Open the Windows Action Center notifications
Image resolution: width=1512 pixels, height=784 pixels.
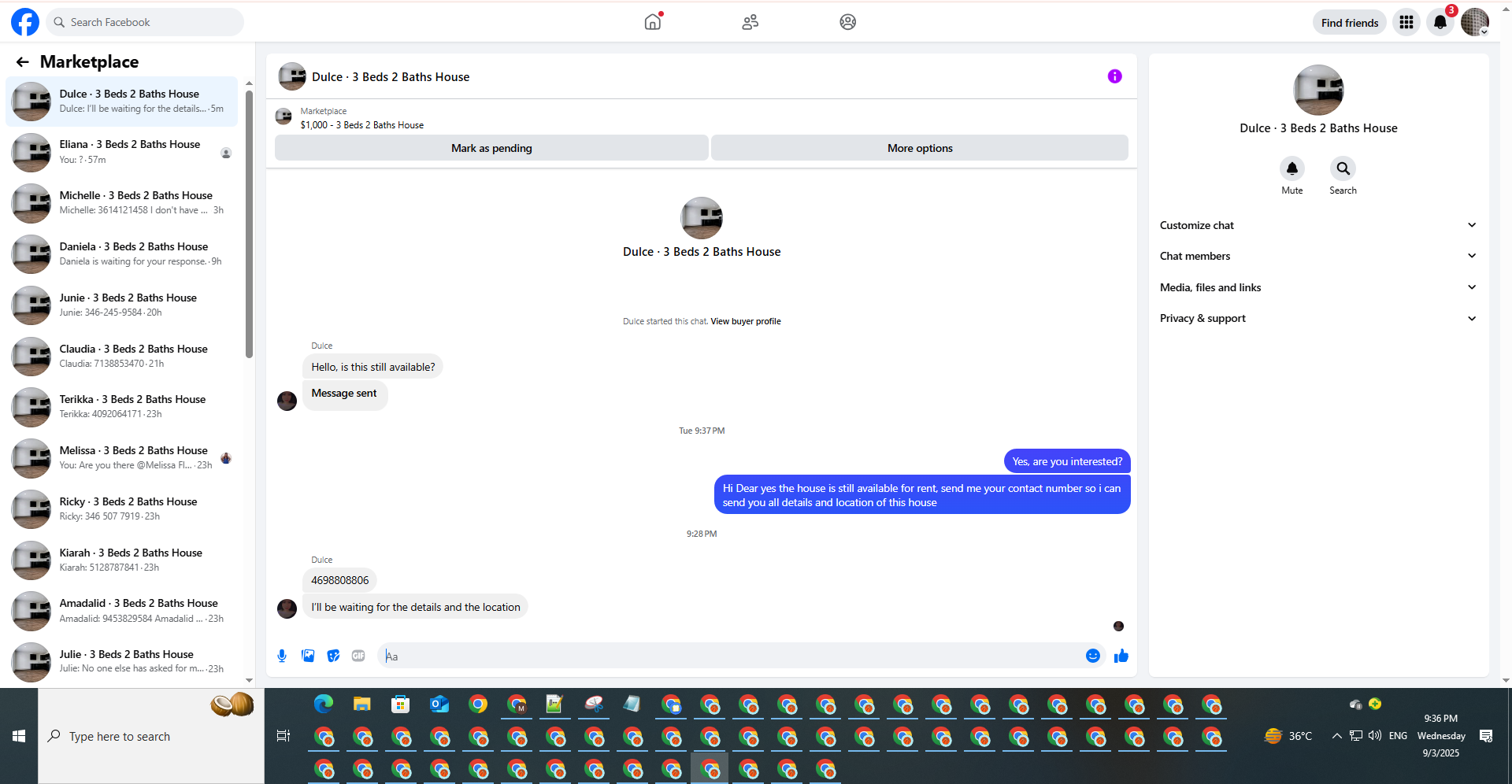tap(1486, 736)
